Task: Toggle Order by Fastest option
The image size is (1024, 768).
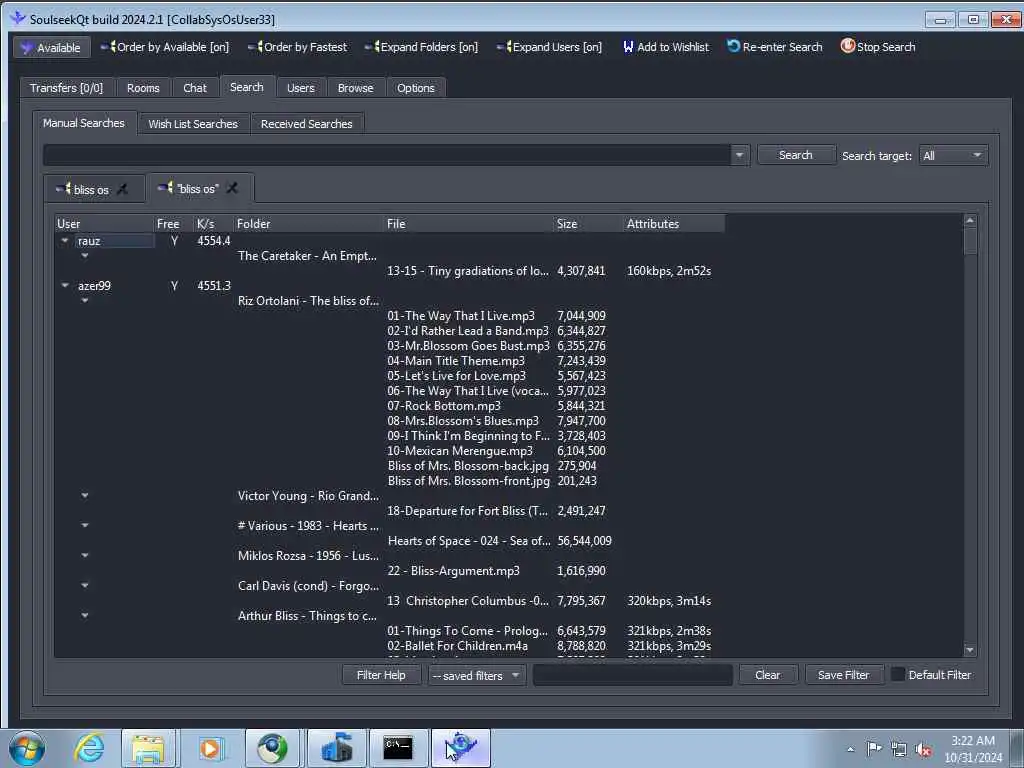Action: (x=298, y=47)
